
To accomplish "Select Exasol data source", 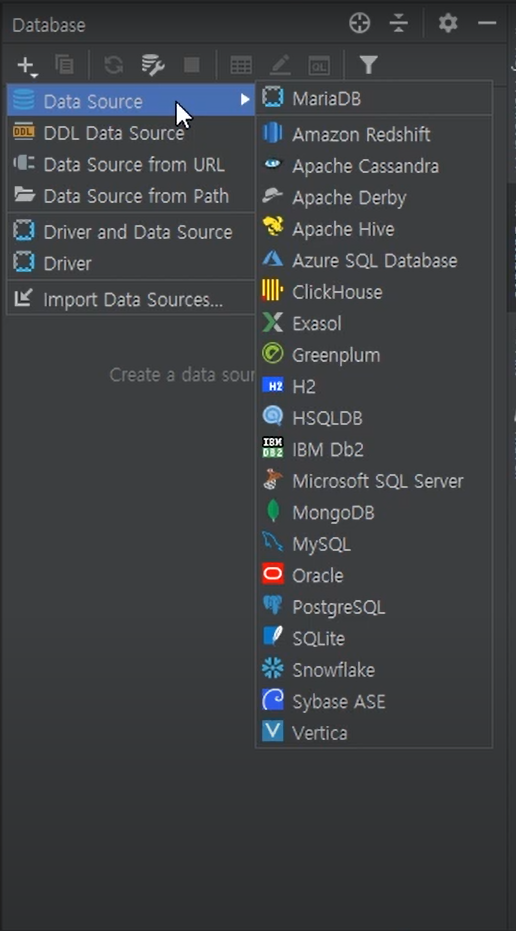I will (x=373, y=324).
